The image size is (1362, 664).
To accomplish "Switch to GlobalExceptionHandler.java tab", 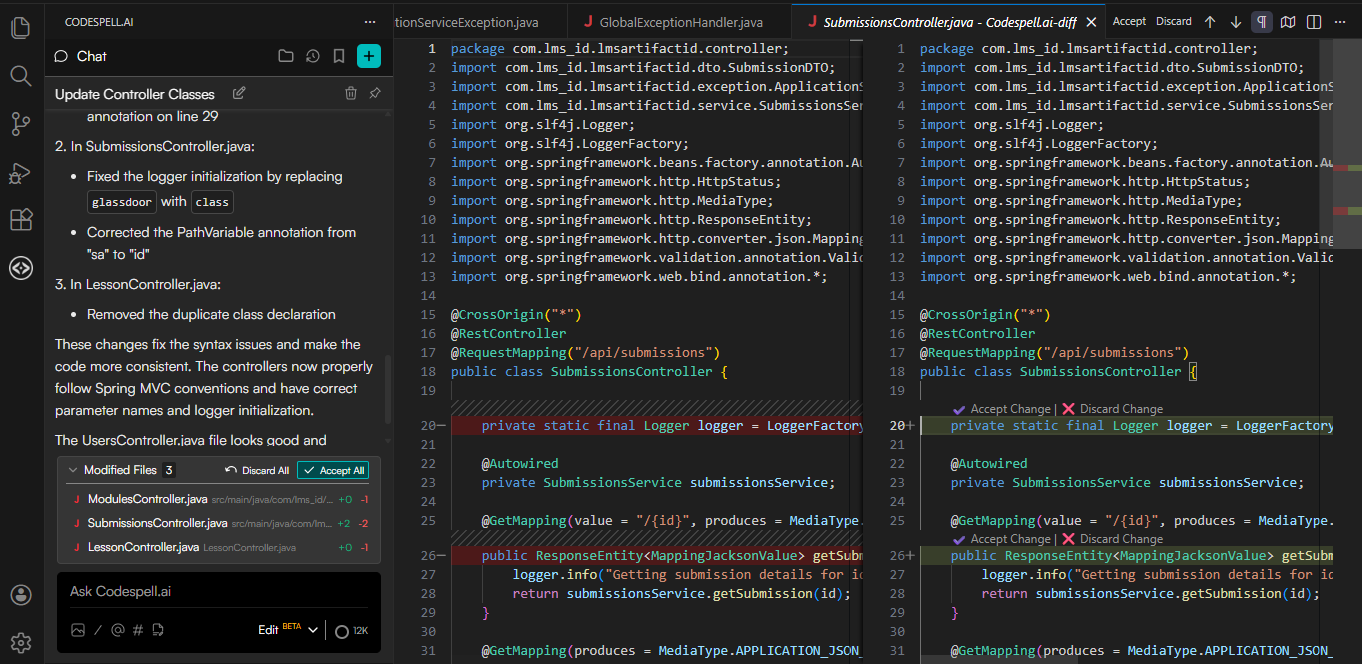I will click(680, 21).
